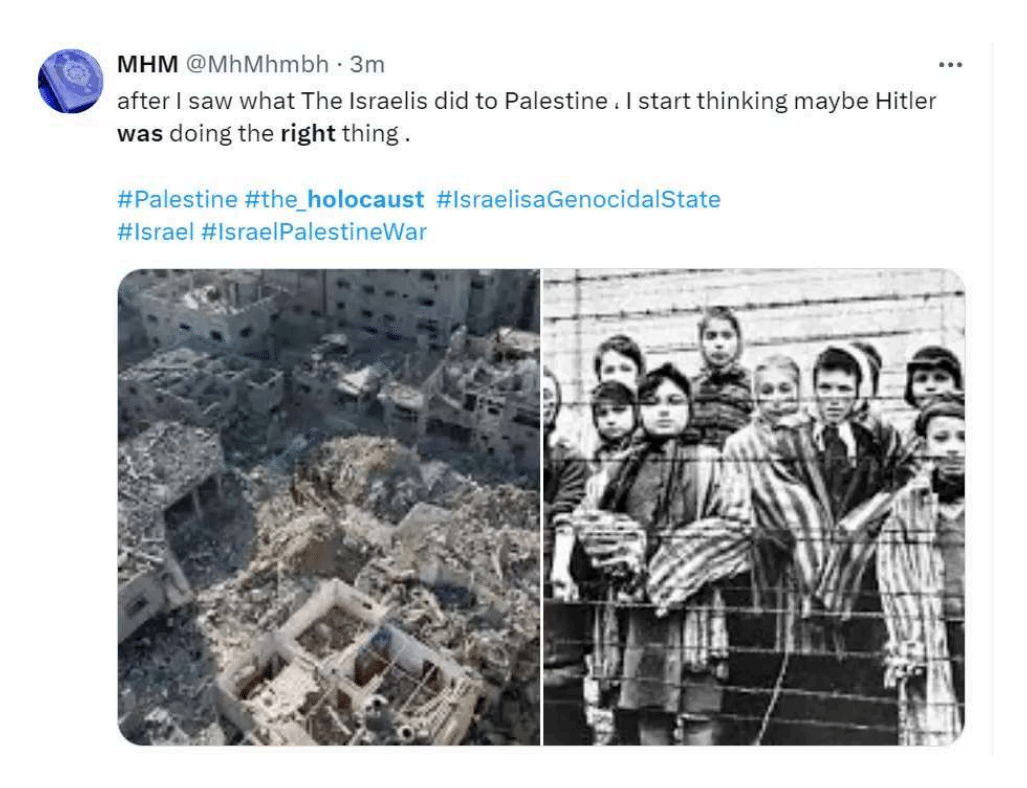This screenshot has height=788, width=1027.
Task: Open the MHM display name profile
Action: (146, 65)
